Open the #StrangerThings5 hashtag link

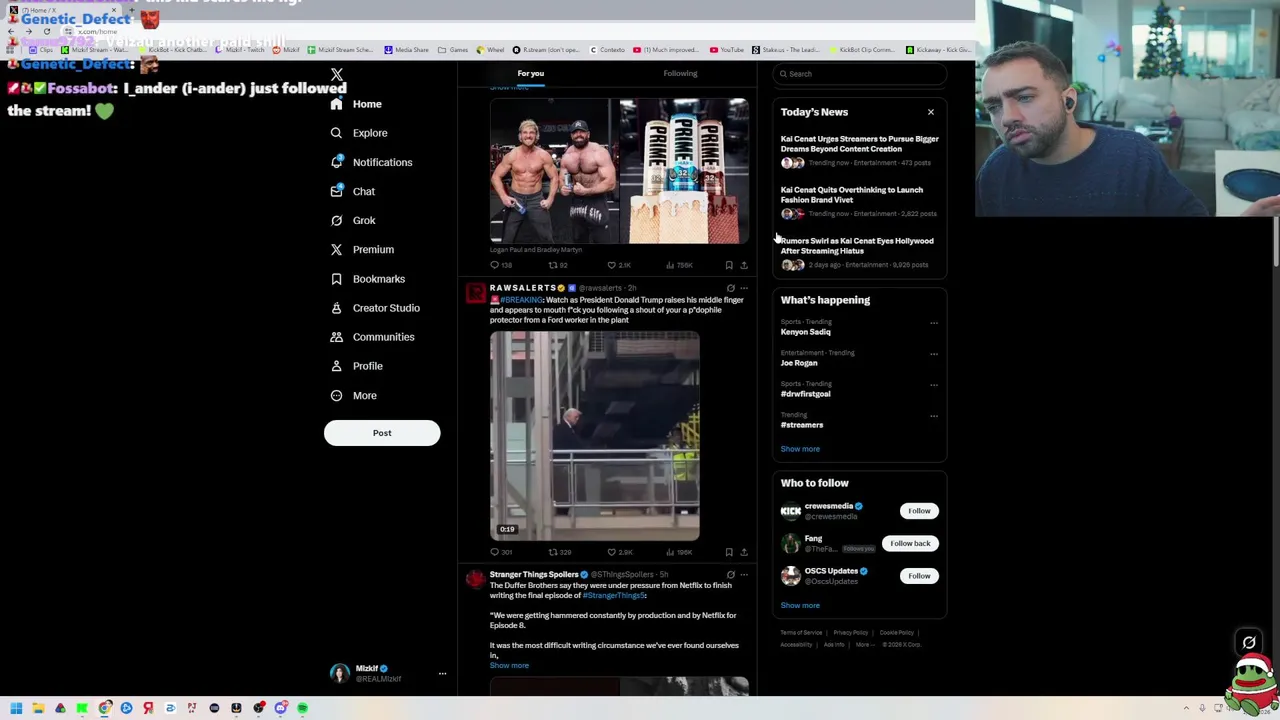[614, 596]
